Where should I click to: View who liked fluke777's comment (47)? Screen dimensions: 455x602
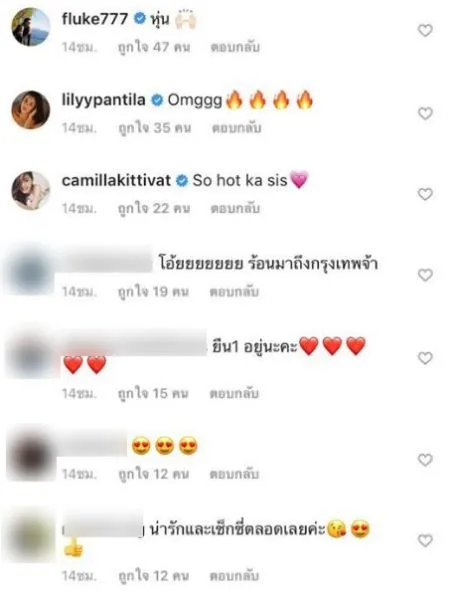click(x=154, y=47)
